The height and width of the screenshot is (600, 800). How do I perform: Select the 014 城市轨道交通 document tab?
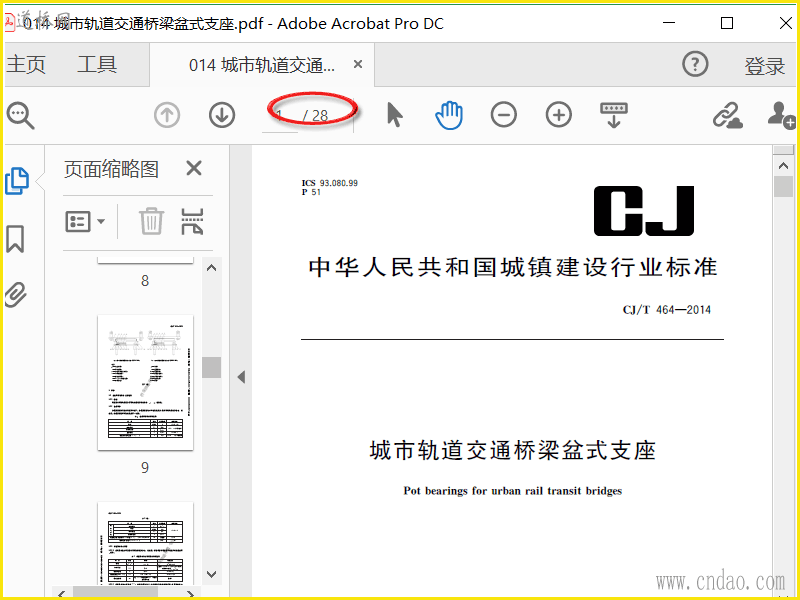(262, 65)
